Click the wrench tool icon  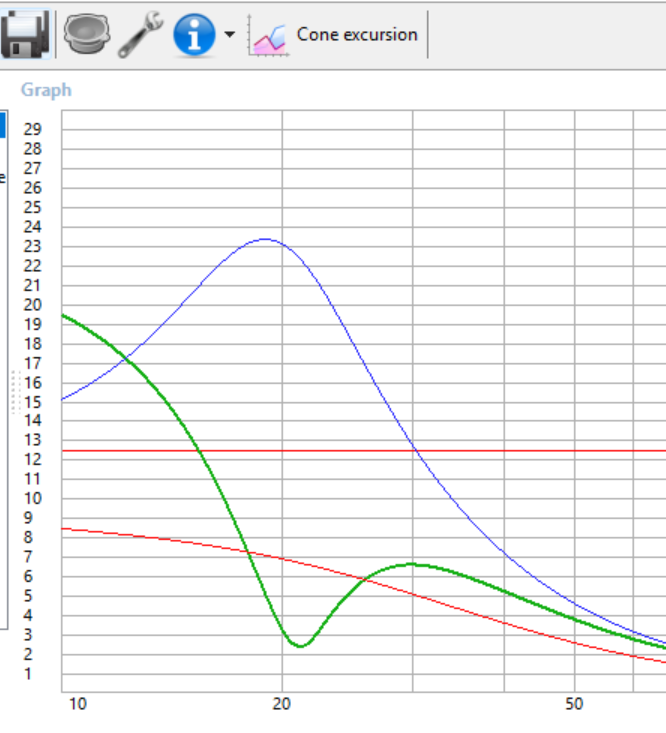(141, 35)
